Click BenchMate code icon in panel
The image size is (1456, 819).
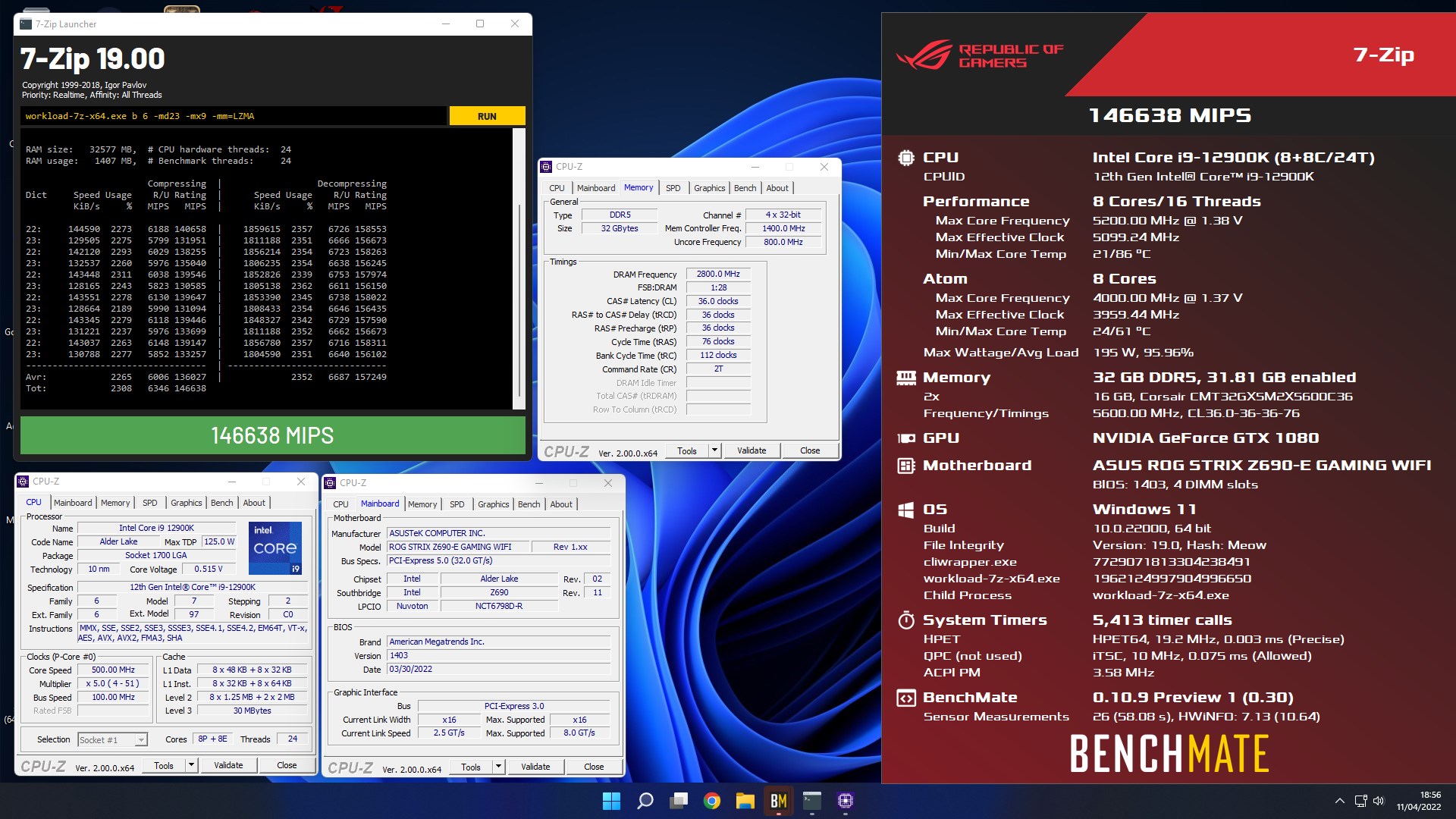pos(905,698)
